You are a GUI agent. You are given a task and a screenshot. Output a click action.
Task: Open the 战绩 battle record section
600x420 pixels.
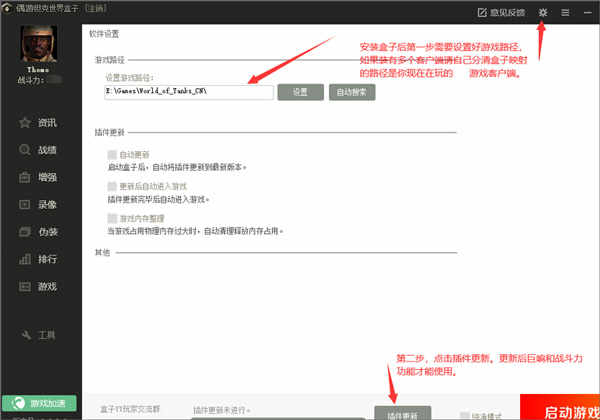click(x=38, y=150)
